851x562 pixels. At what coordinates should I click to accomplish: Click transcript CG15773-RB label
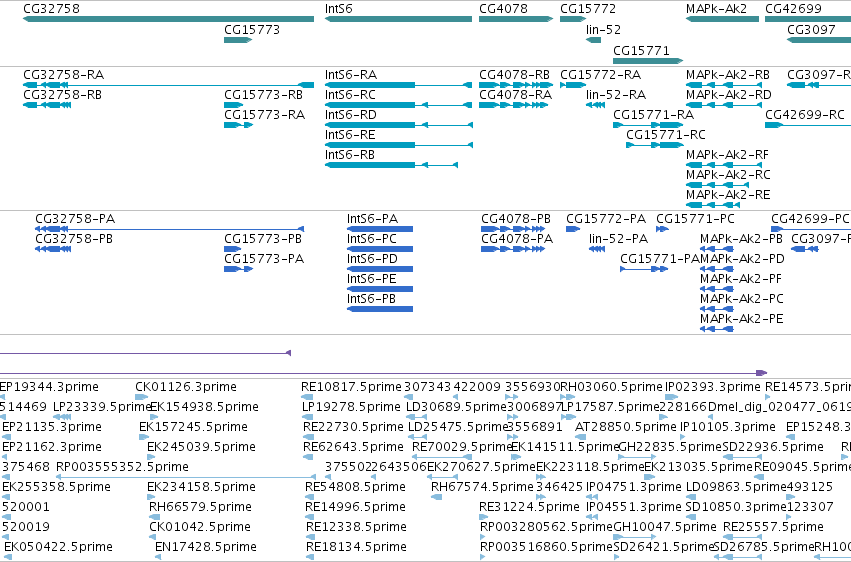(x=263, y=94)
